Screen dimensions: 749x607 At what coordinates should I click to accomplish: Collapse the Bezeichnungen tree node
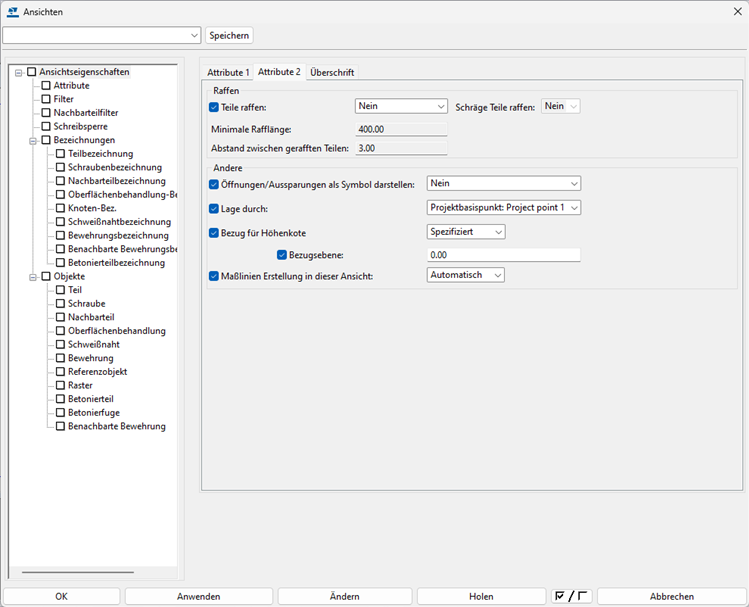pyautogui.click(x=33, y=140)
